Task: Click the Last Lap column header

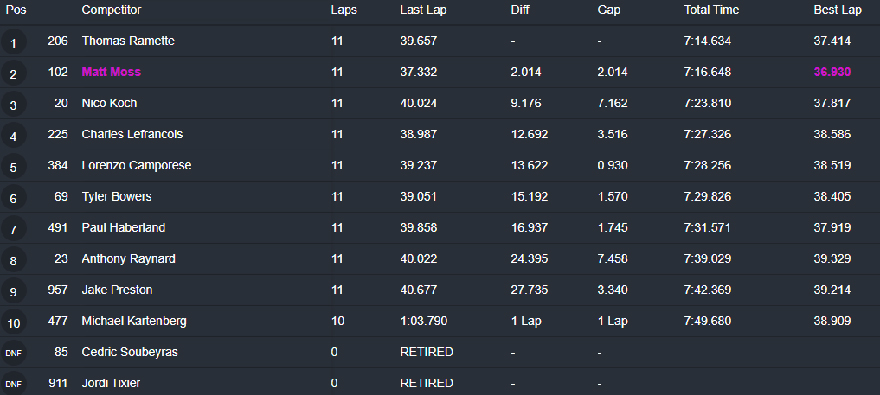Action: (x=423, y=10)
